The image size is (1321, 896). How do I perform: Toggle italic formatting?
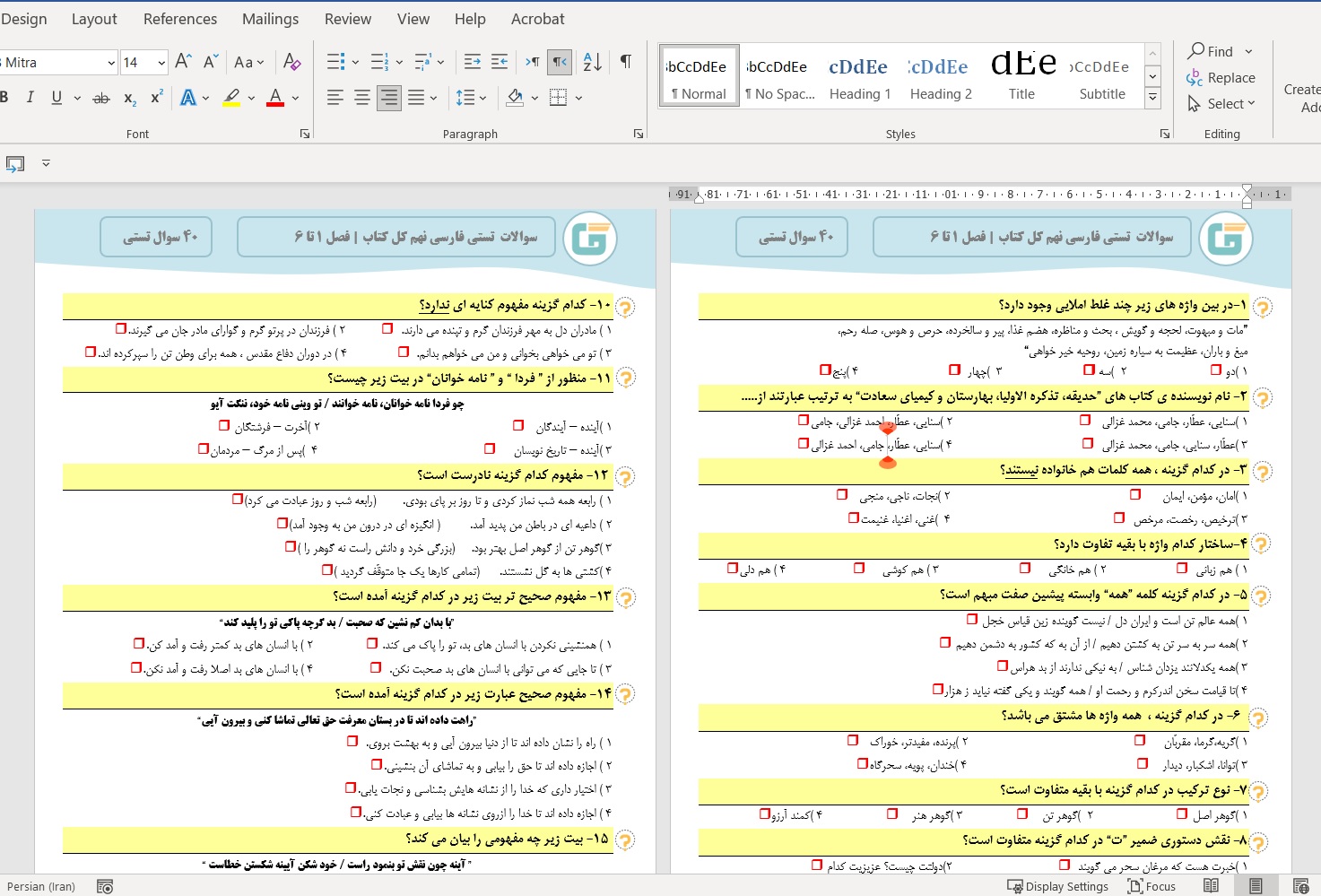click(x=30, y=97)
